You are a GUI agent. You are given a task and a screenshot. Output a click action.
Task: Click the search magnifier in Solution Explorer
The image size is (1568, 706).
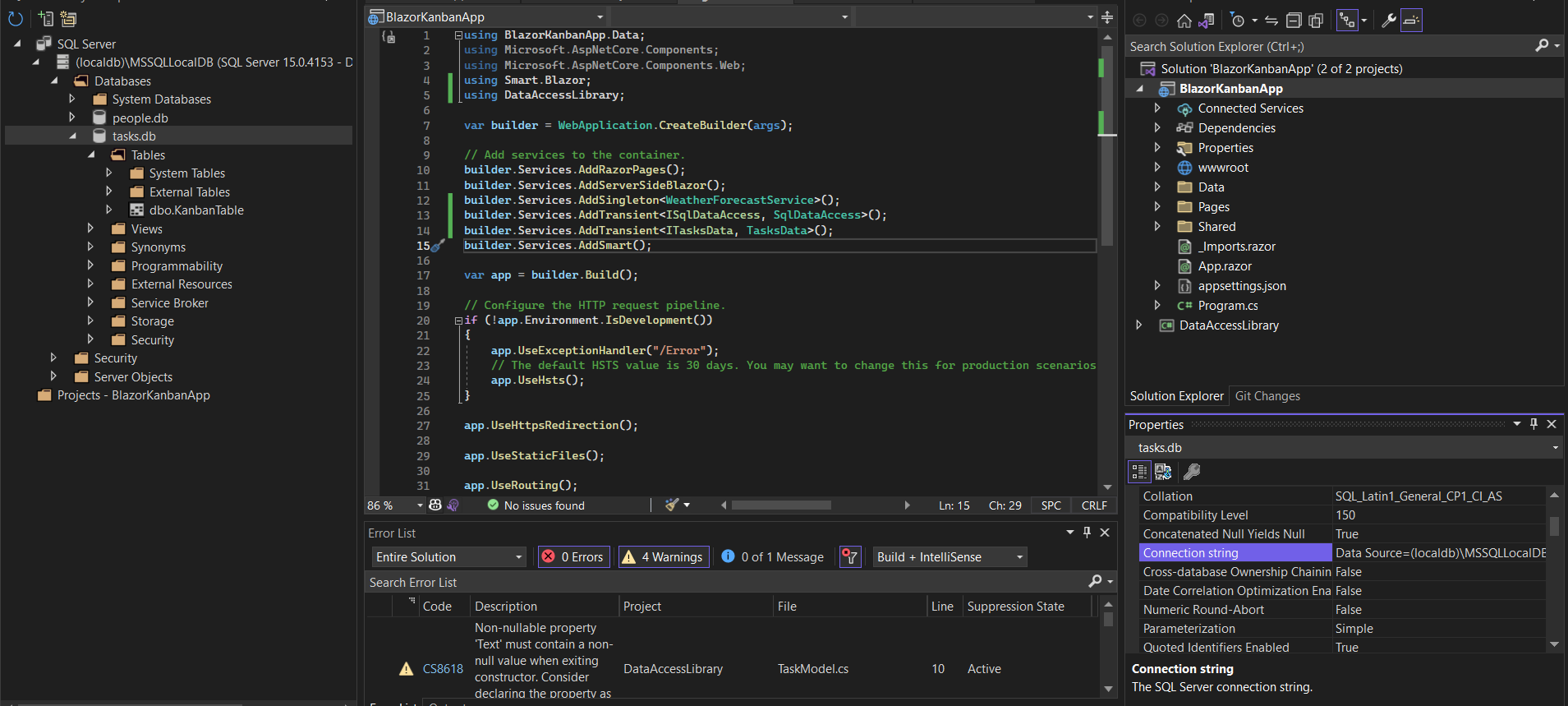(1542, 46)
